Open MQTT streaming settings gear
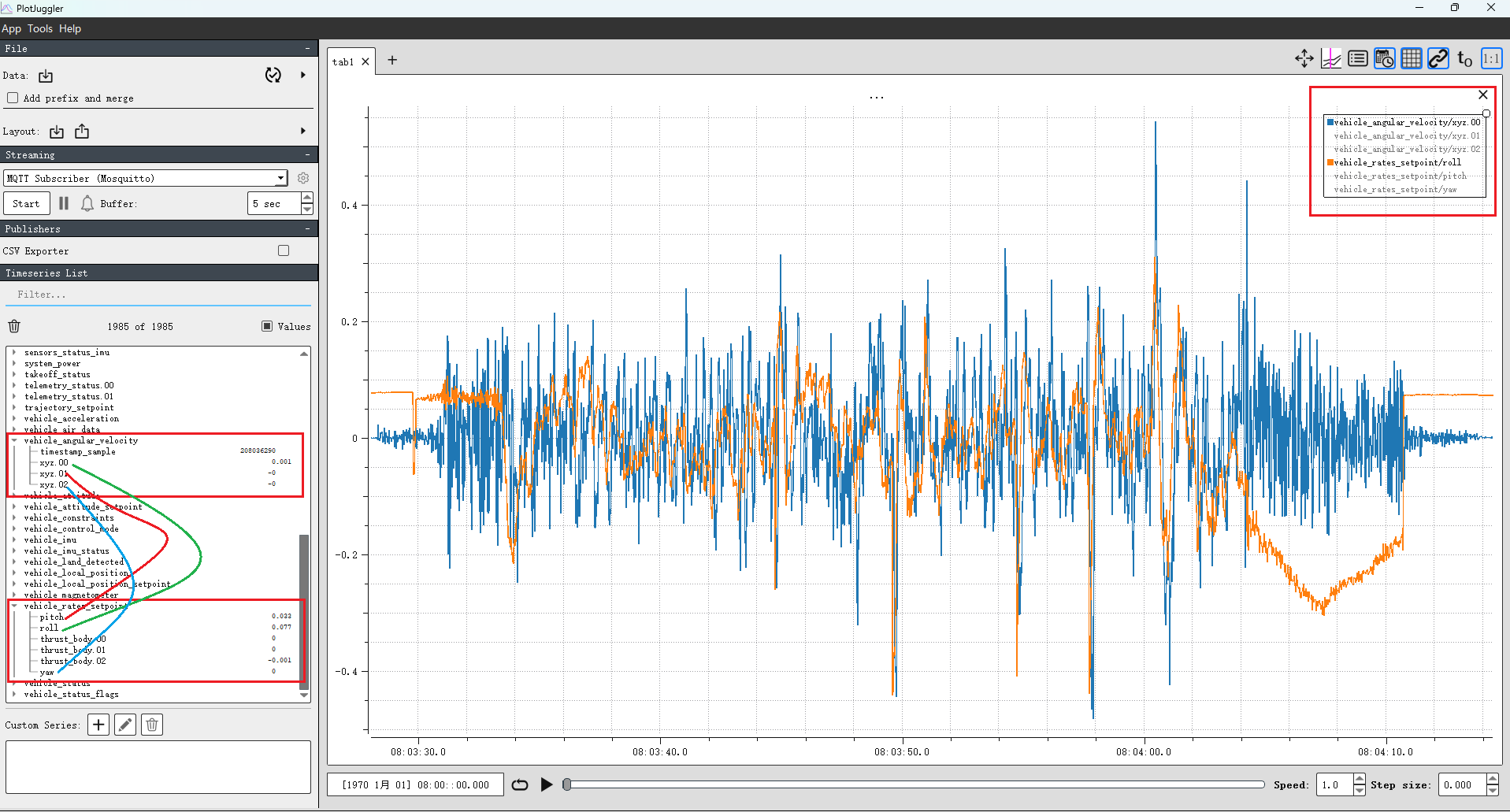This screenshot has height=812, width=1510. [x=303, y=178]
